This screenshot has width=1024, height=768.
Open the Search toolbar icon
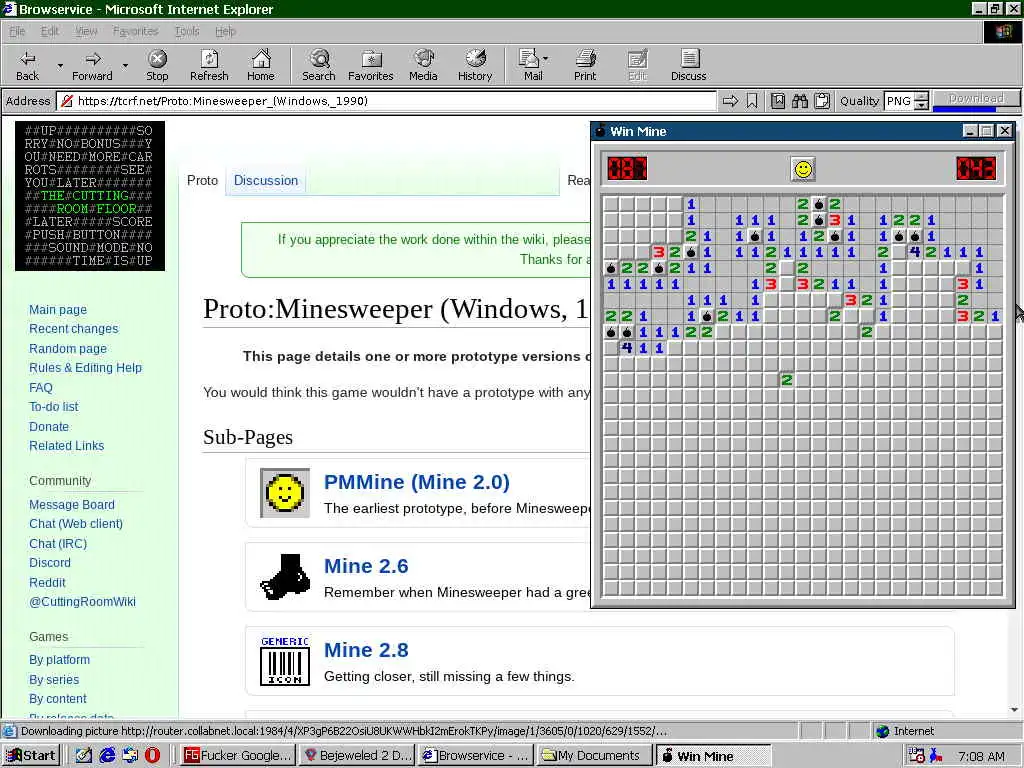pyautogui.click(x=319, y=59)
